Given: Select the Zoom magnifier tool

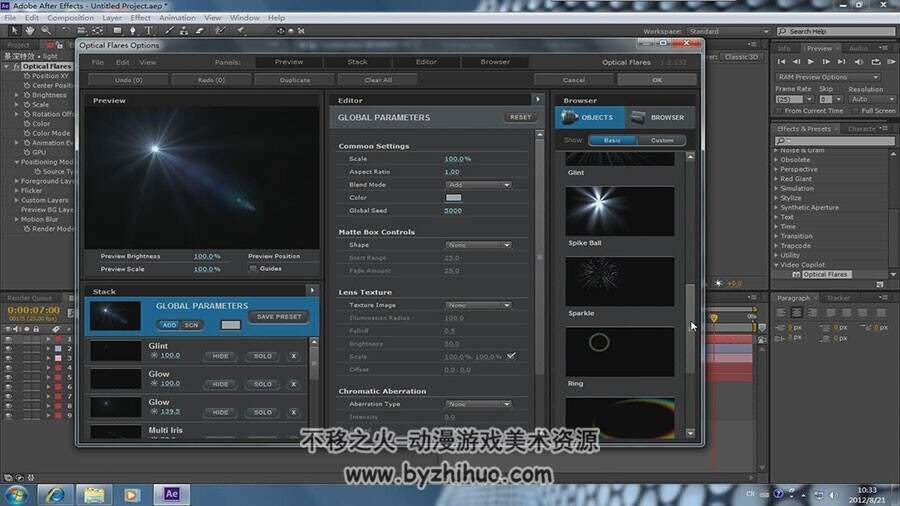Looking at the screenshot, I should 45,30.
